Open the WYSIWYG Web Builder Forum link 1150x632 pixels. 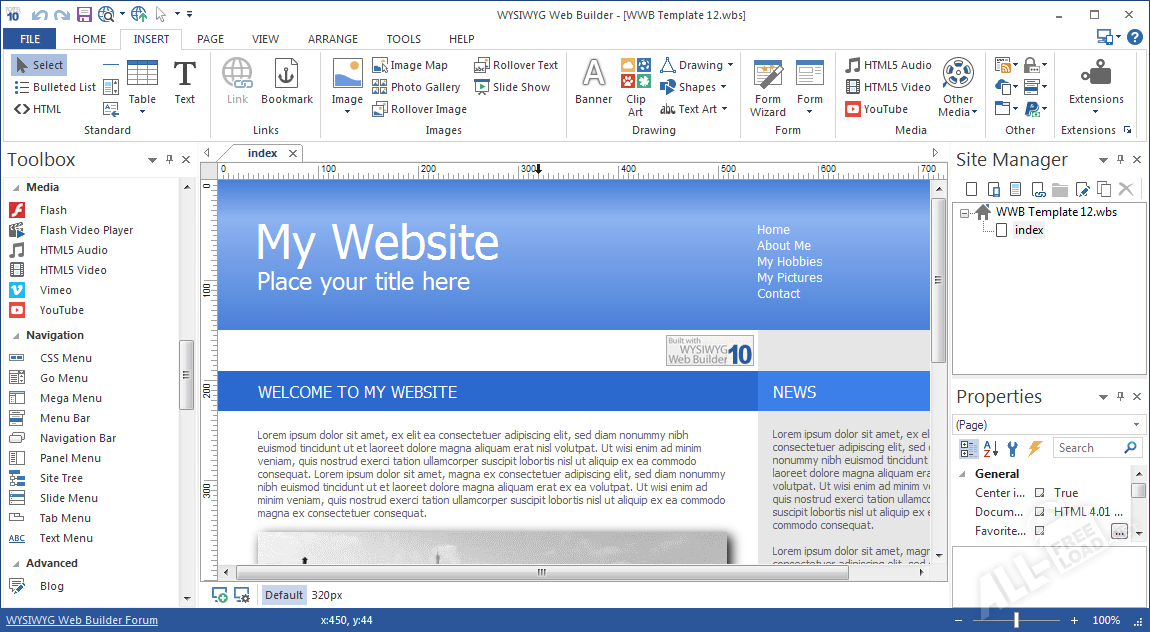[x=82, y=620]
